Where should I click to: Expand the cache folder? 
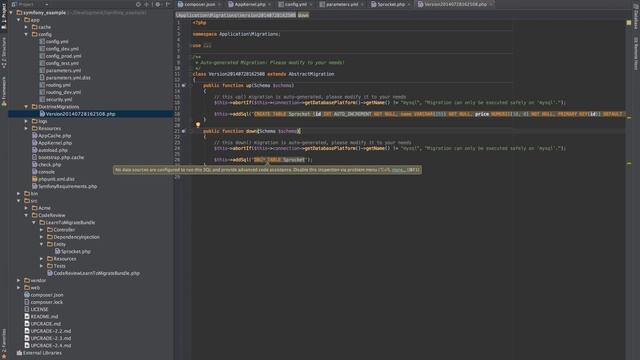pos(27,27)
